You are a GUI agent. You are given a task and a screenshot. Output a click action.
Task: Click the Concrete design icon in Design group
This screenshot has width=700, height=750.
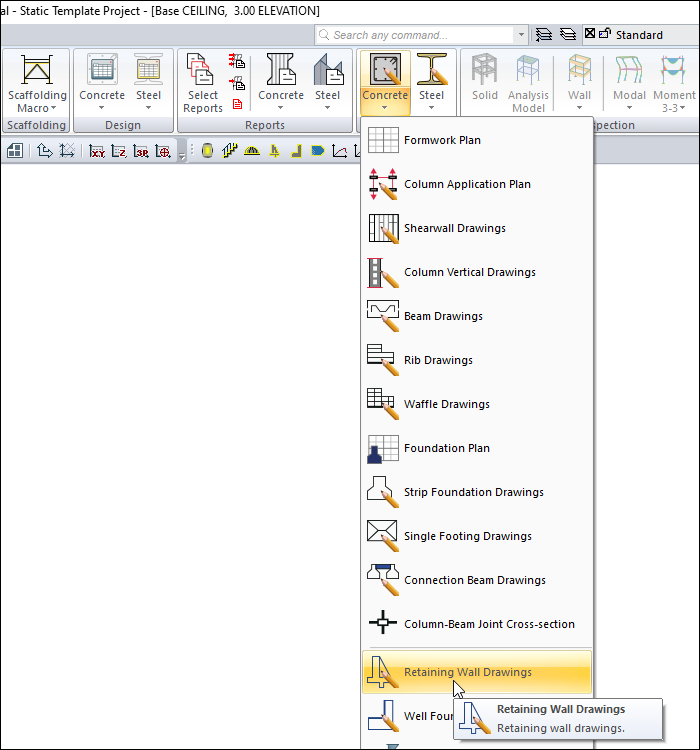[x=102, y=69]
